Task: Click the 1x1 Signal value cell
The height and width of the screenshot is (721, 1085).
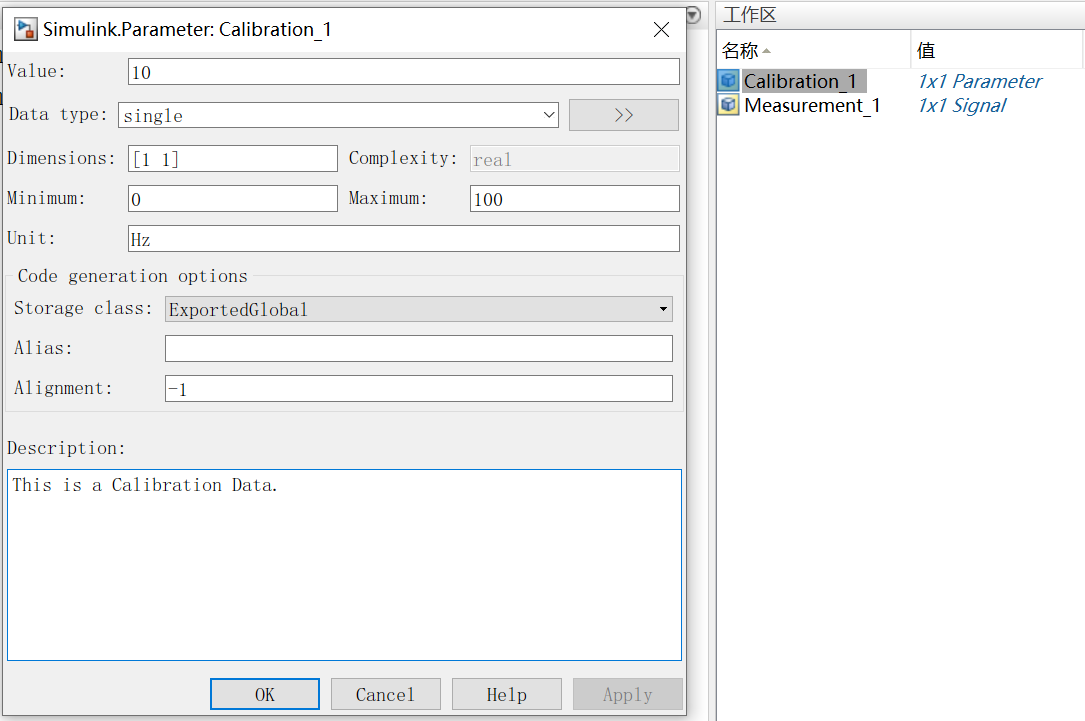Action: tap(962, 105)
